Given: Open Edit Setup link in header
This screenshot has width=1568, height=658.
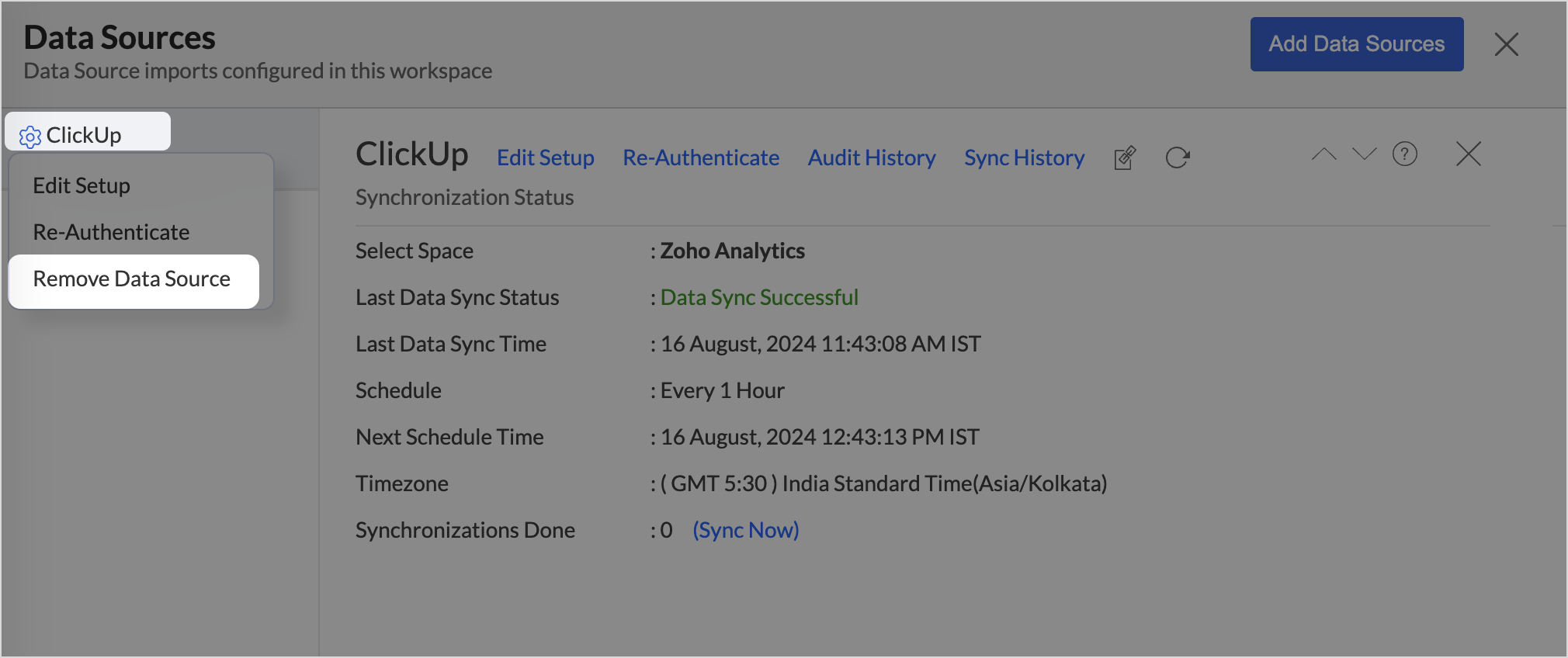Looking at the screenshot, I should (546, 158).
